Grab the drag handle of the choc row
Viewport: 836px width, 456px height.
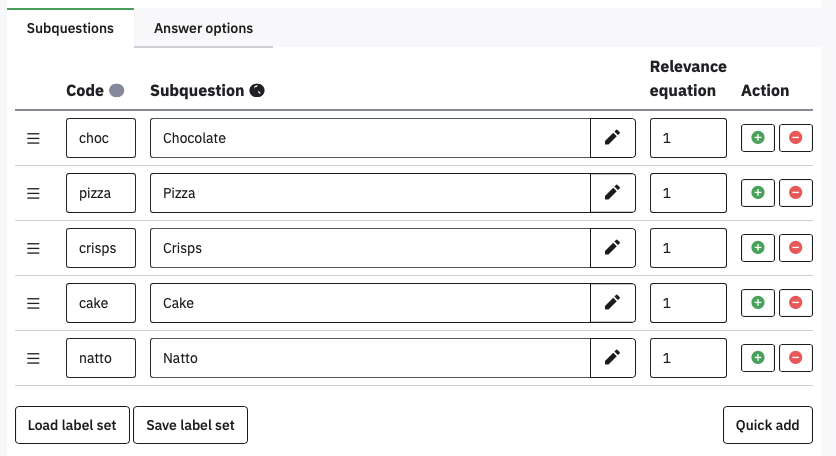click(x=33, y=138)
